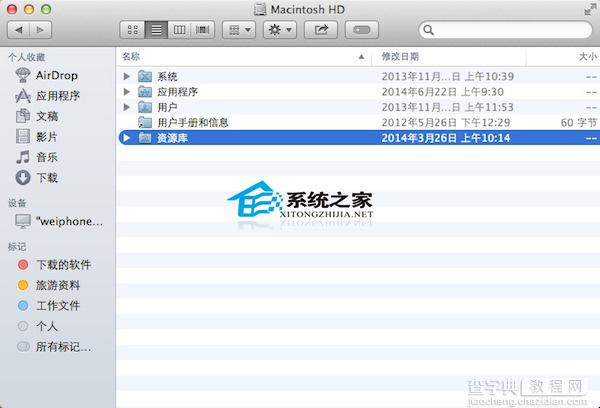Expand the 应用程序 folder disclosure triangle
600x408 pixels.
tap(127, 92)
